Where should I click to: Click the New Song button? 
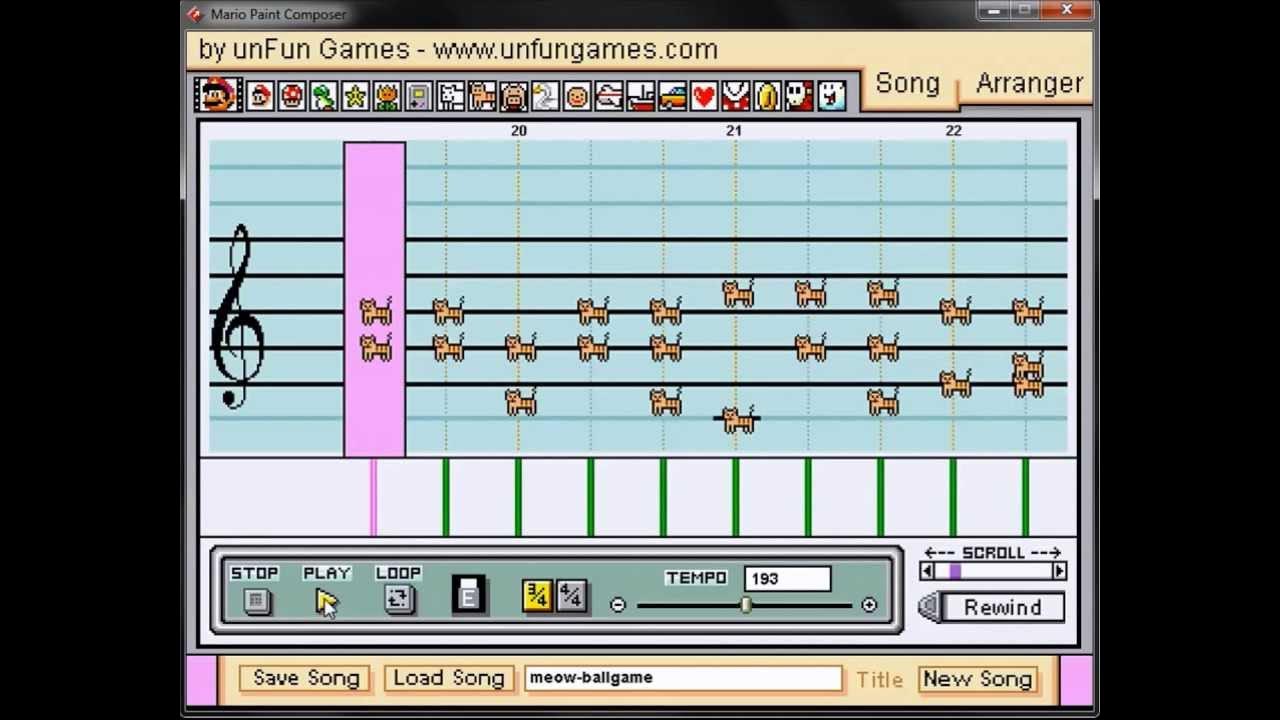(x=977, y=679)
